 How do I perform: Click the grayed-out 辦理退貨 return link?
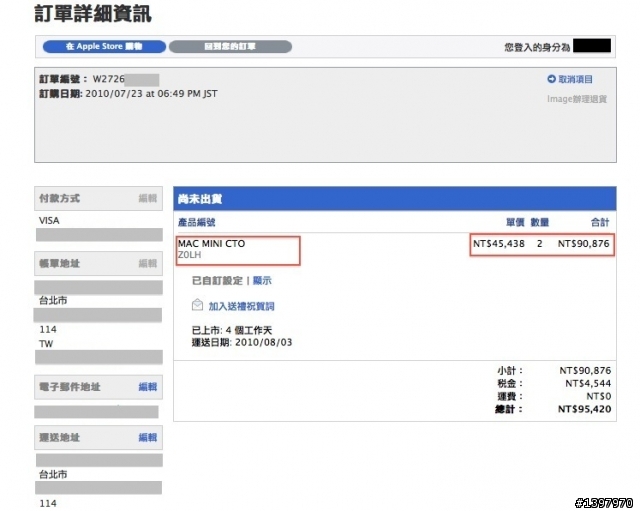[x=577, y=99]
